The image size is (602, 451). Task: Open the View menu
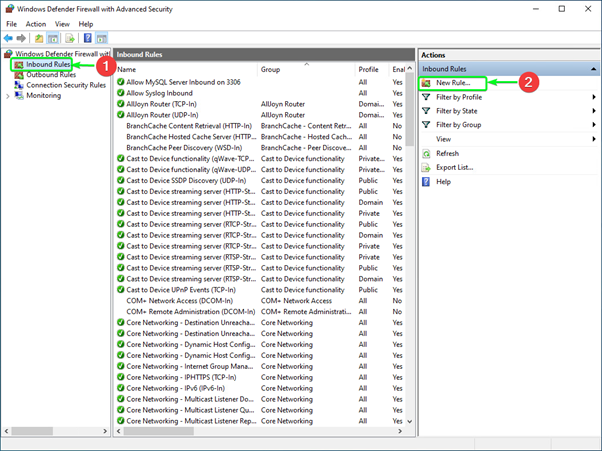tap(62, 24)
